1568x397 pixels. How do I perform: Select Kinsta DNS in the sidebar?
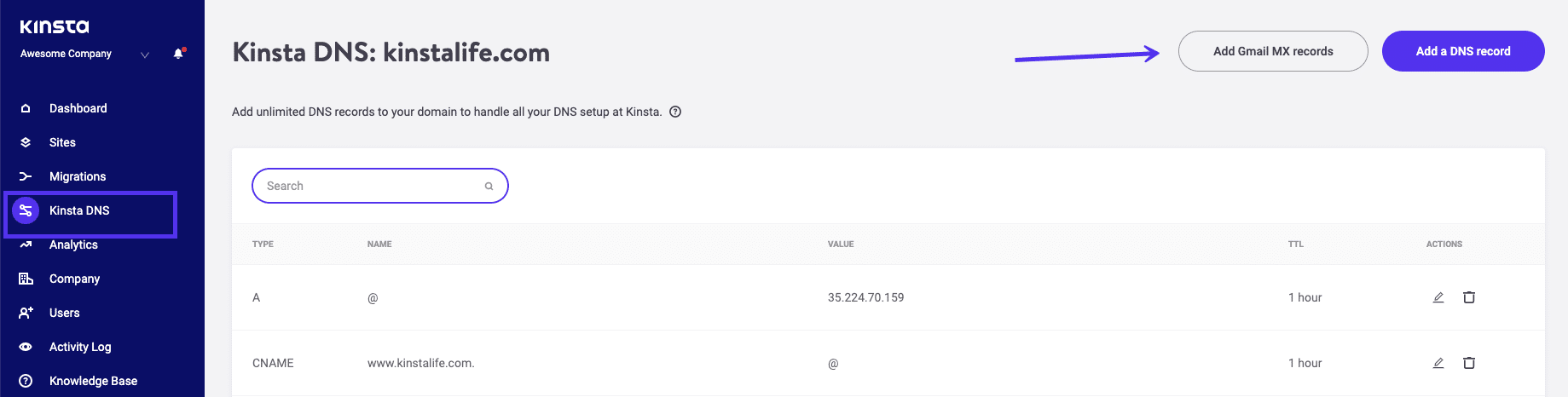pos(79,210)
